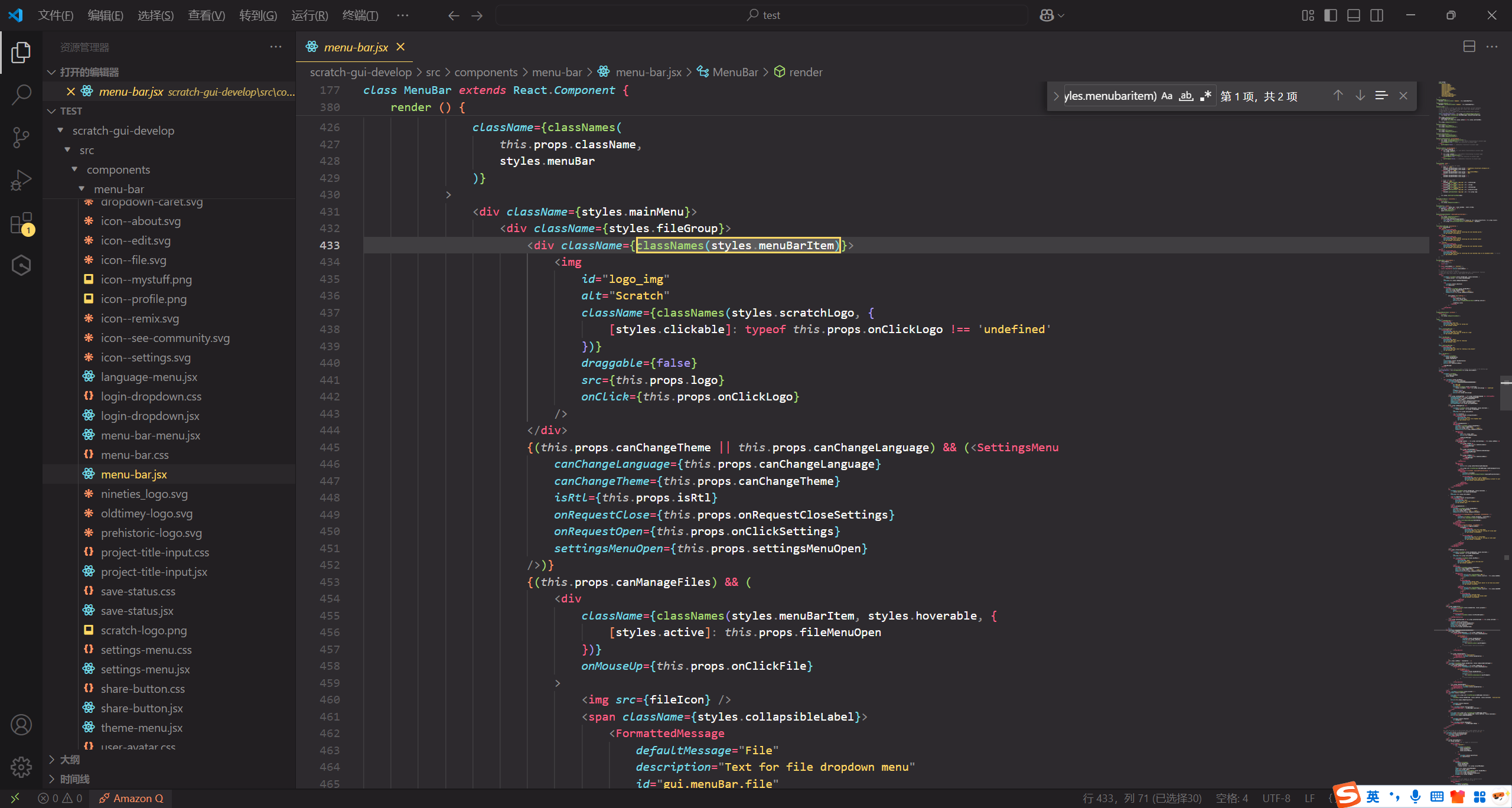
Task: Click Amazon Q in status bar
Action: coord(131,798)
